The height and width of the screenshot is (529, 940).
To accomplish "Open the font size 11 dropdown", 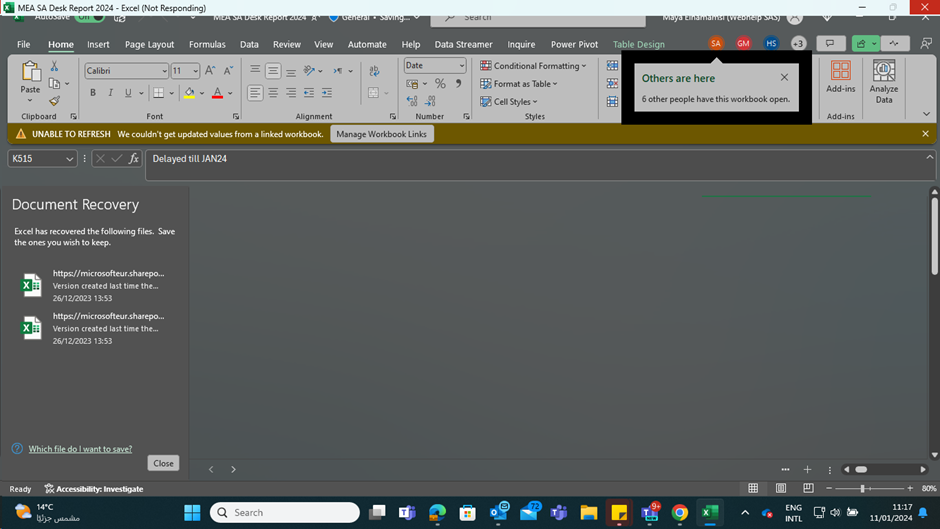I will [x=195, y=71].
